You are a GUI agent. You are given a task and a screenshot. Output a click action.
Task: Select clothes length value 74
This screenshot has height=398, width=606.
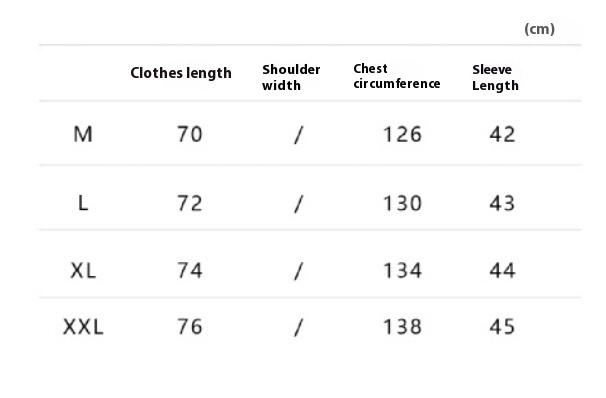click(190, 270)
